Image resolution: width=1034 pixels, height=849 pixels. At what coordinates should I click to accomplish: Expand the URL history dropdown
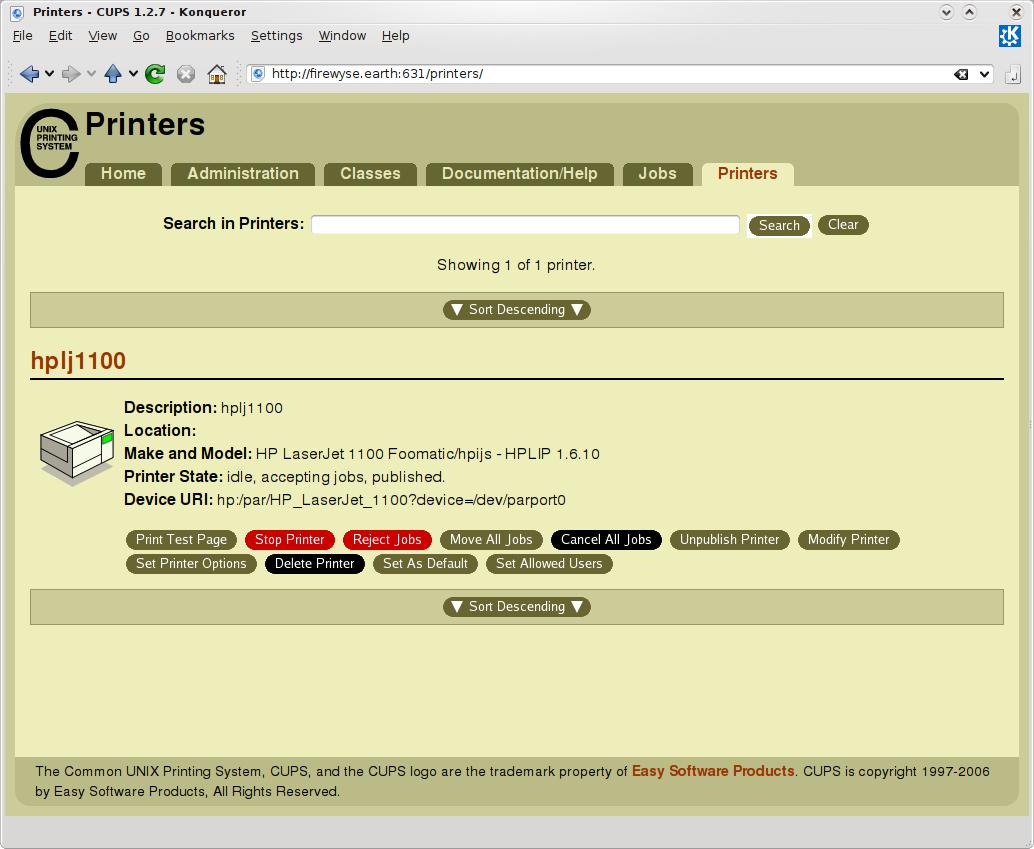tap(984, 74)
